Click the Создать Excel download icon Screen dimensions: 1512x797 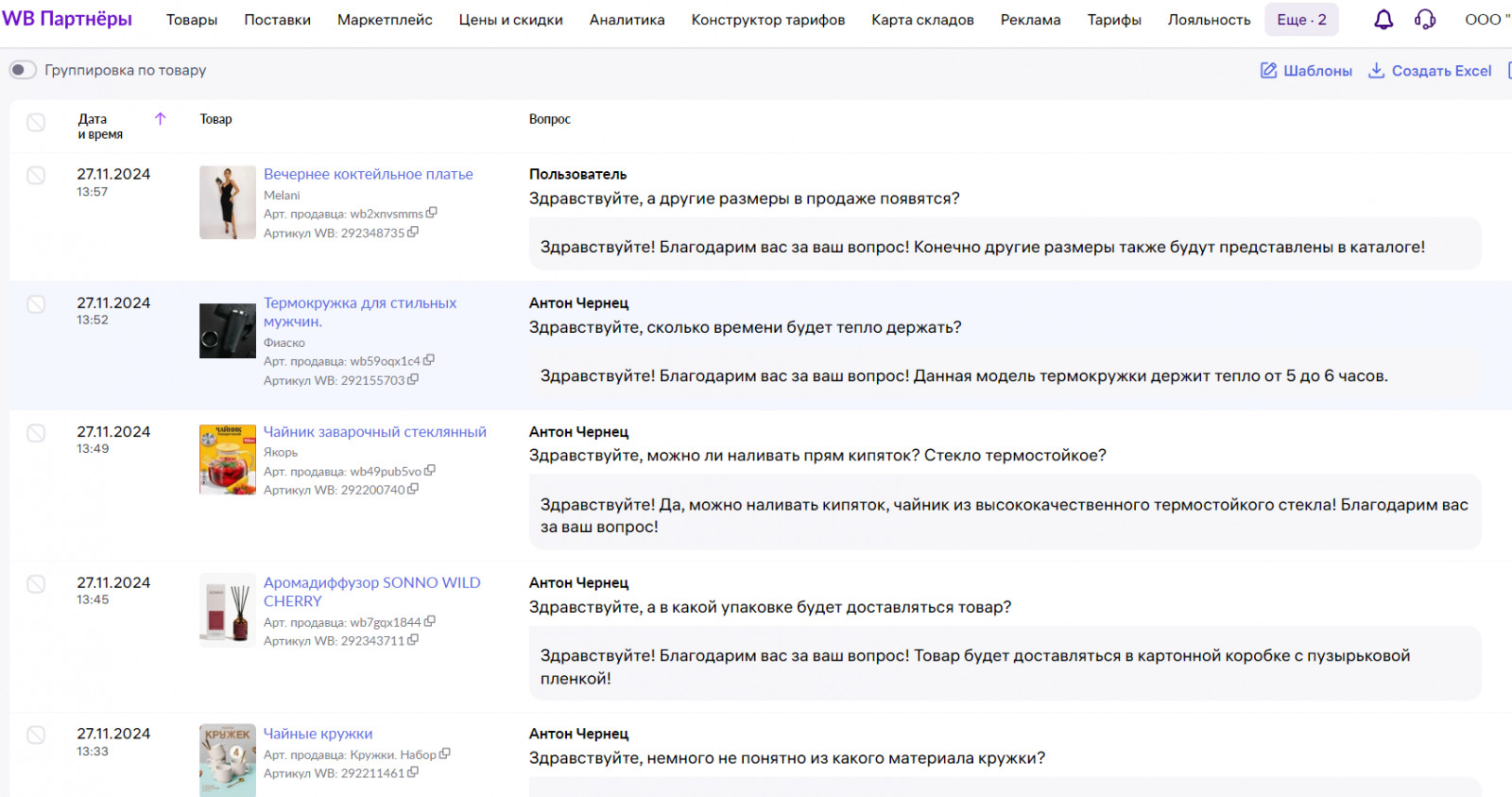[x=1377, y=70]
